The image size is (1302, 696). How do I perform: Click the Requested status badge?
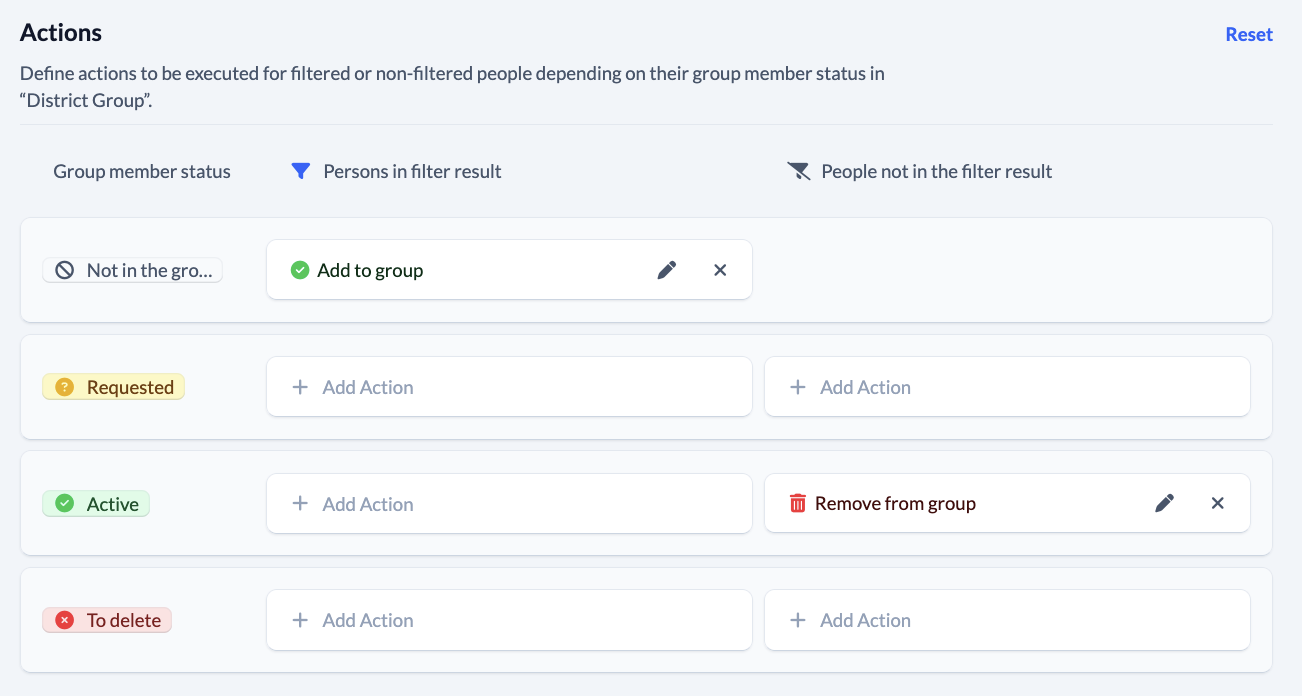click(114, 387)
